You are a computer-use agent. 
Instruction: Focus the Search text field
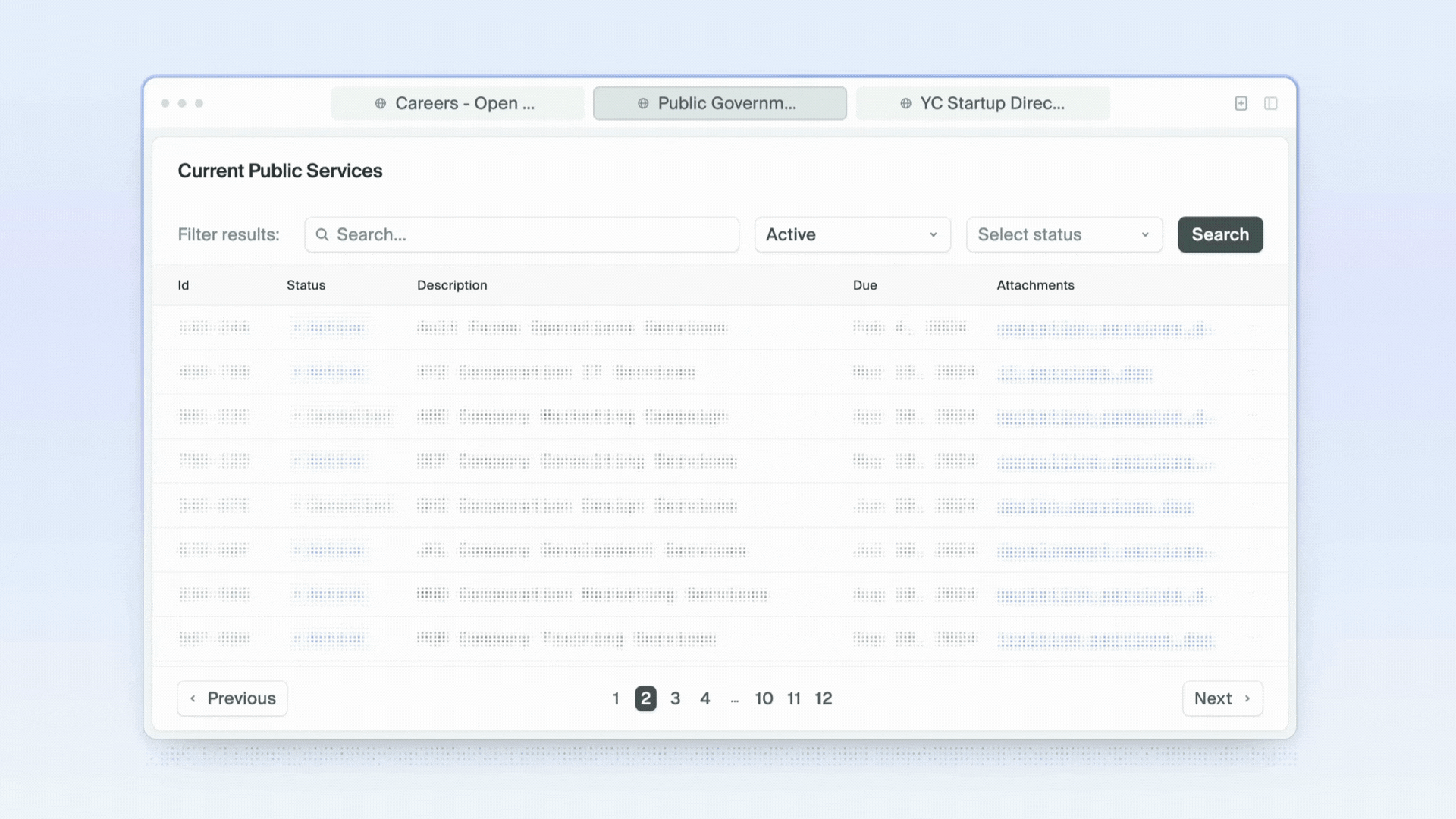pyautogui.click(x=531, y=234)
